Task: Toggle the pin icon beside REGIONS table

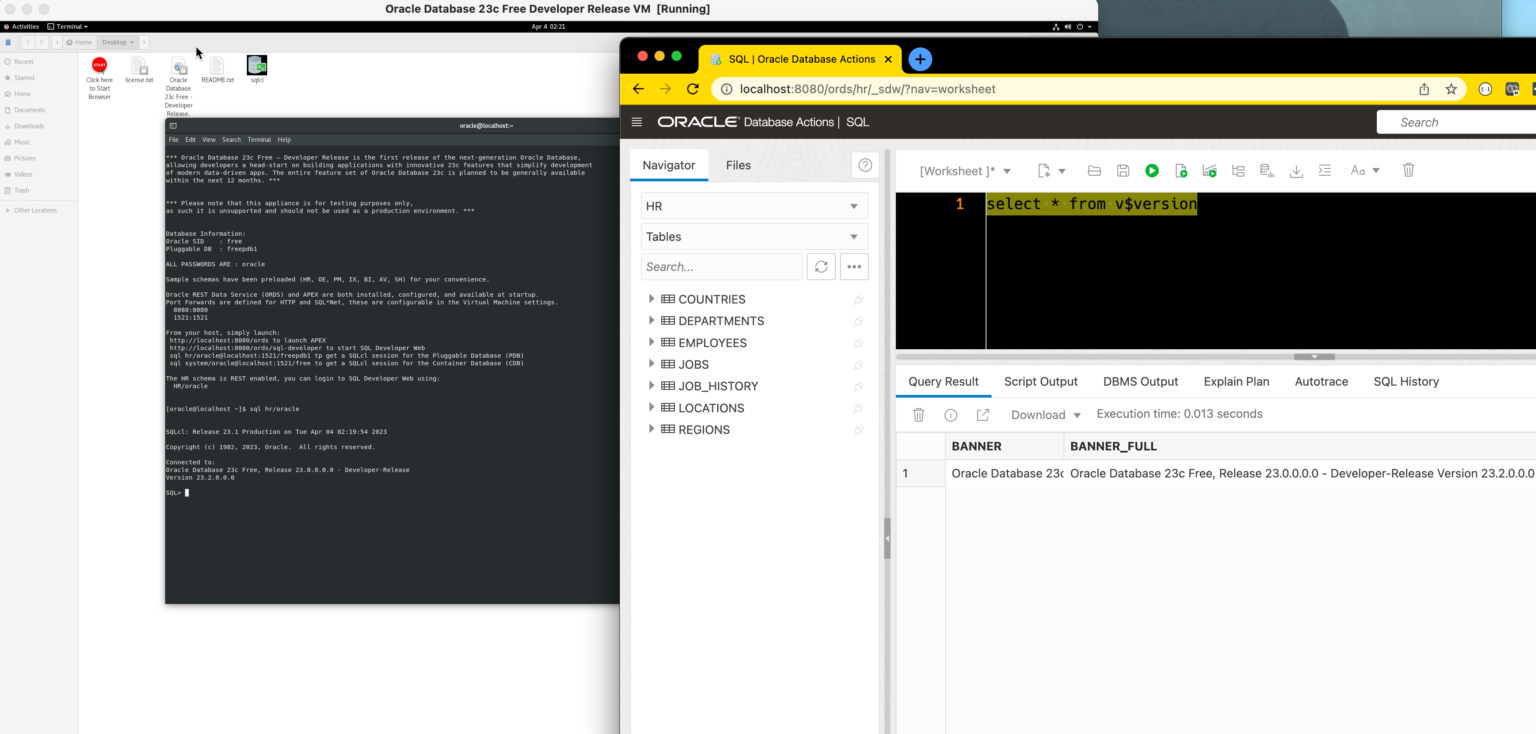Action: [x=858, y=430]
